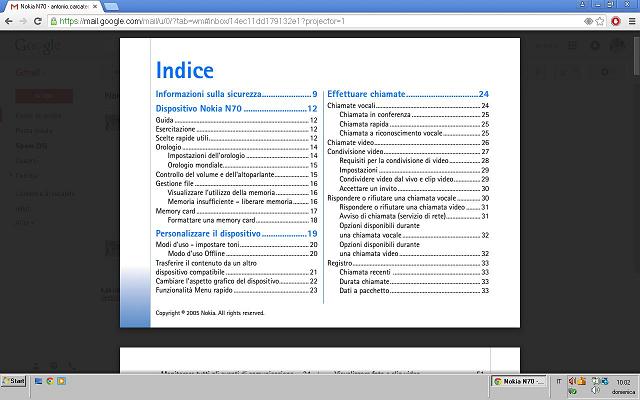Launch Chrome from the quick launch bar
Screen dimensions: 640x400
(x=50, y=381)
